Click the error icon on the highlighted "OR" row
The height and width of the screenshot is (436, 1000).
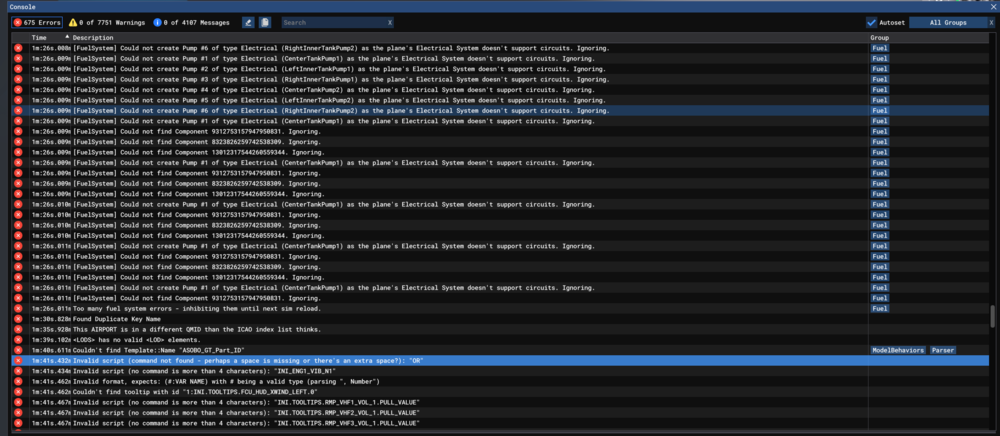pos(18,360)
